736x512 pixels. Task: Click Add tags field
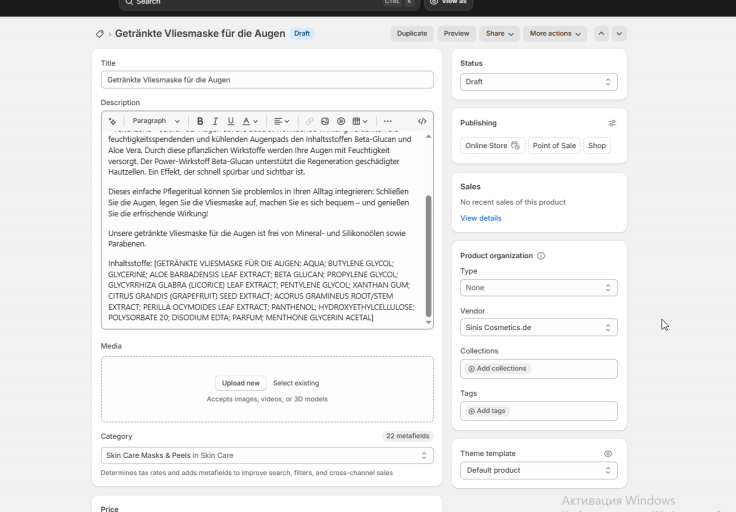(539, 411)
